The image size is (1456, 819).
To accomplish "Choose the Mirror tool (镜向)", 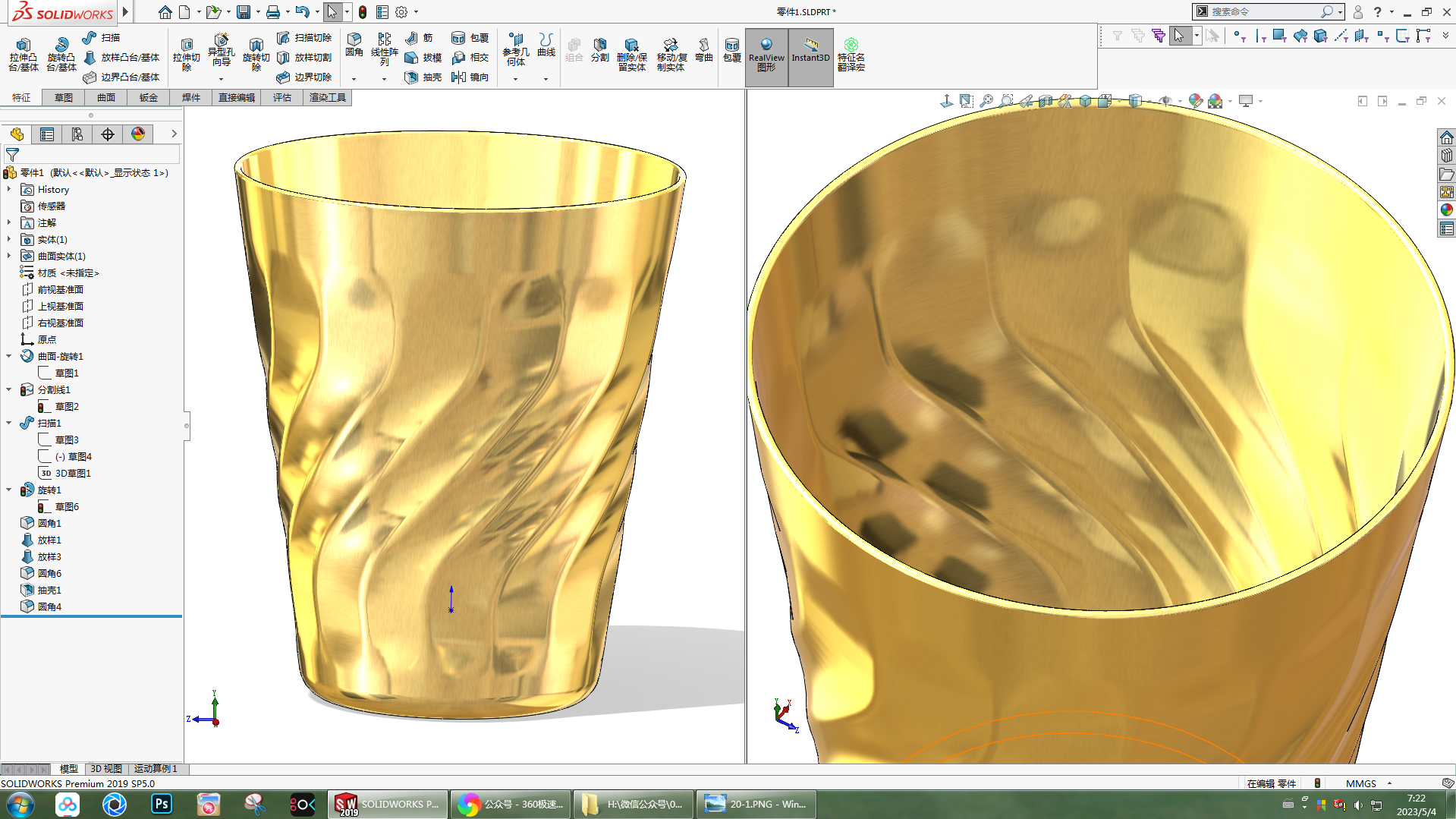I will tap(470, 77).
